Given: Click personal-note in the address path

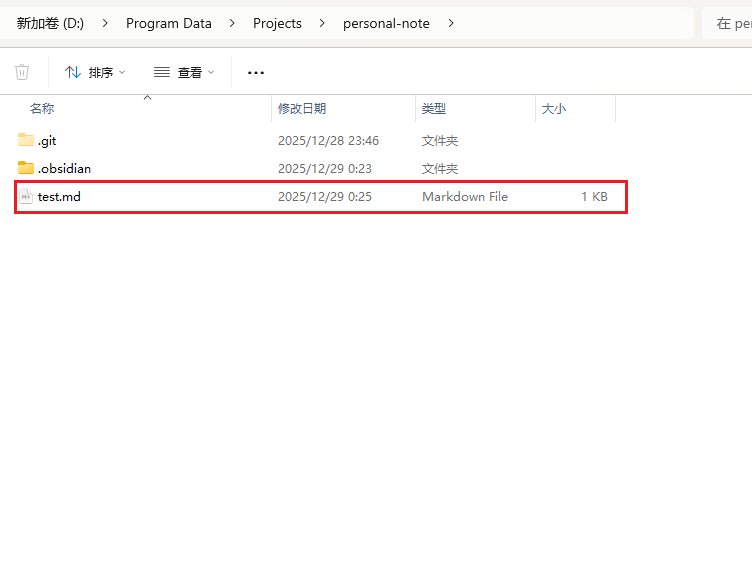Looking at the screenshot, I should click(x=386, y=23).
